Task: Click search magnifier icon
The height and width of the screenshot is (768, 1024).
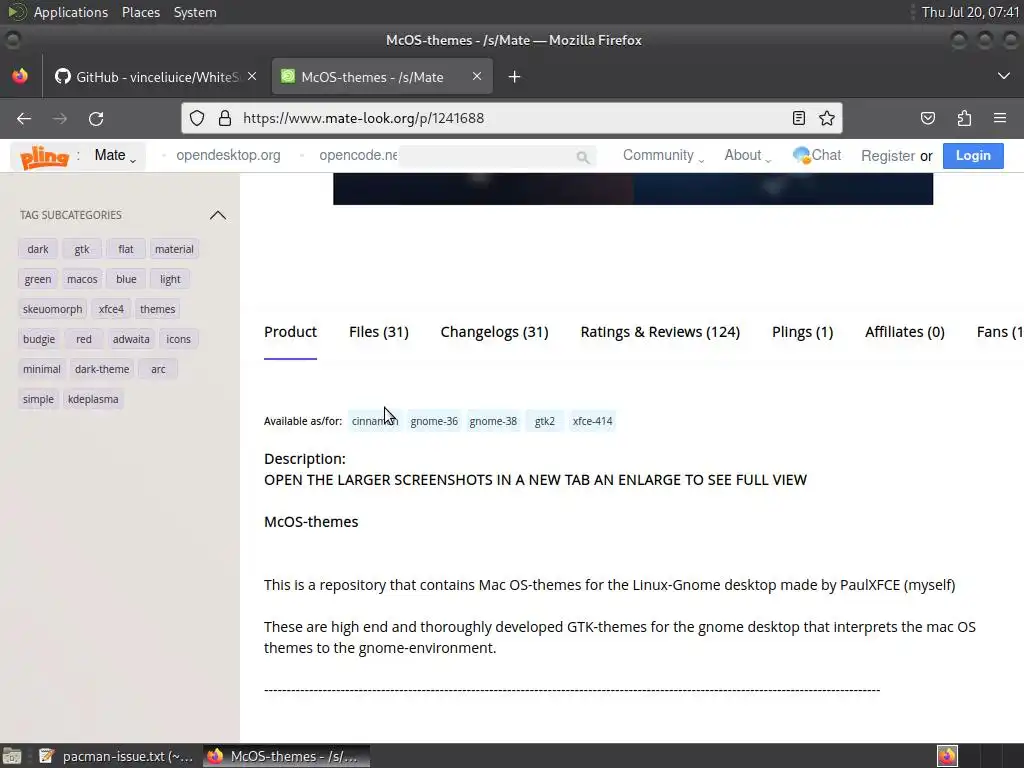Action: (583, 157)
